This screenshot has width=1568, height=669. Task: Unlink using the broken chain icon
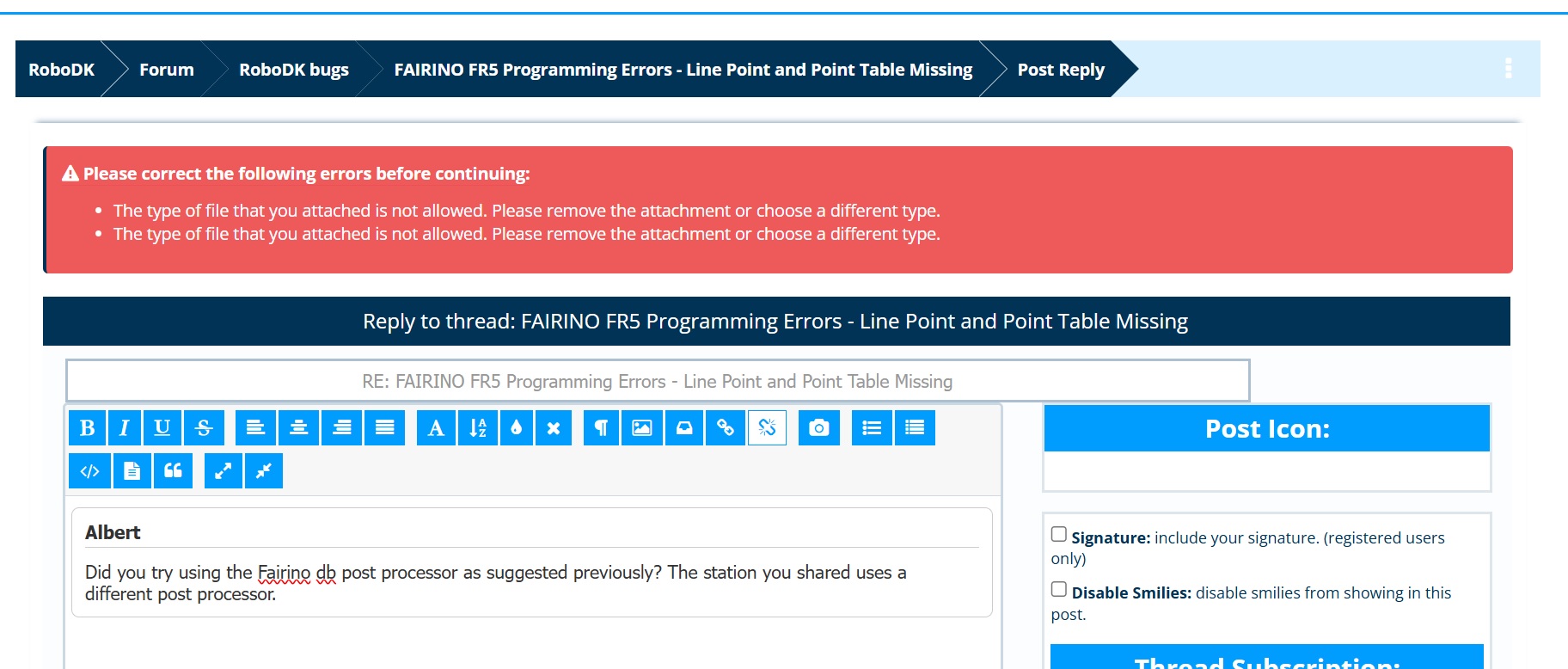pyautogui.click(x=768, y=427)
